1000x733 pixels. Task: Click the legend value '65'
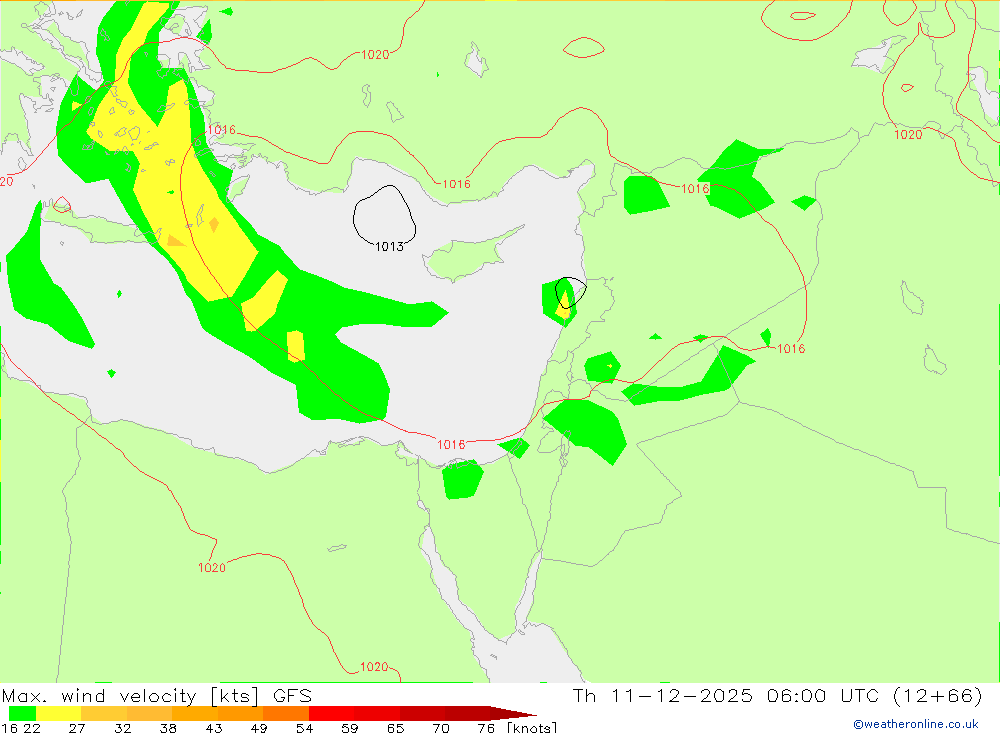click(395, 728)
